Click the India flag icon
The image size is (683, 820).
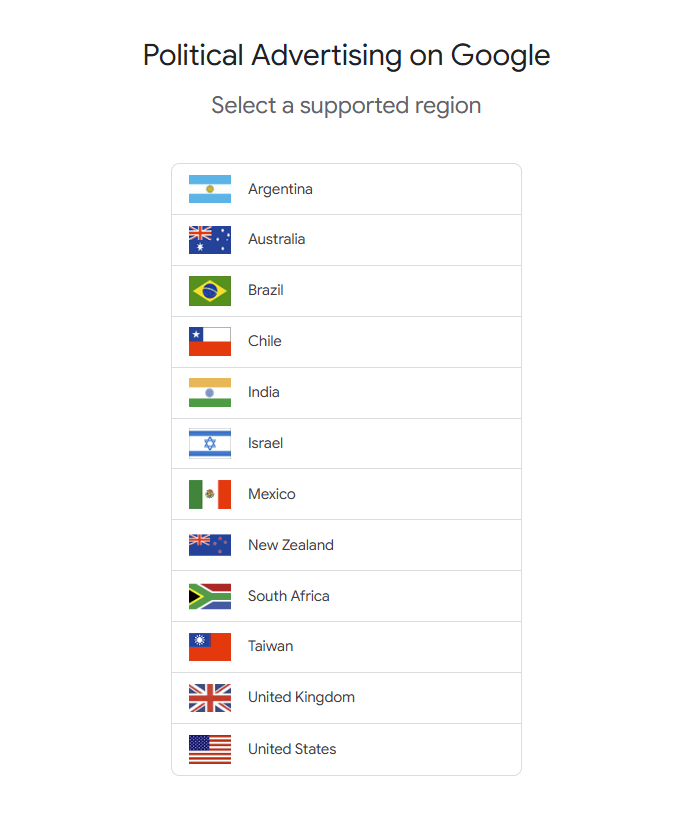point(210,392)
